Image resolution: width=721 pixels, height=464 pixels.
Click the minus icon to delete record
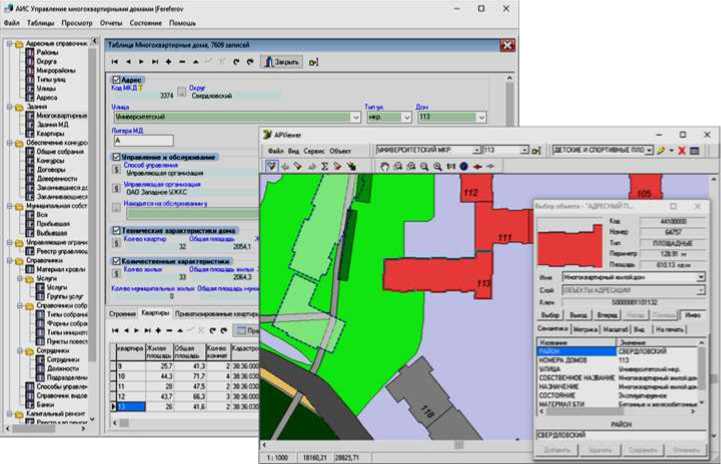(182, 61)
